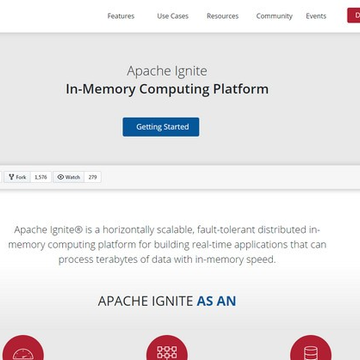Viewport: 360px width, 360px height.
Task: Click the Getting Started button
Action: coord(161,127)
